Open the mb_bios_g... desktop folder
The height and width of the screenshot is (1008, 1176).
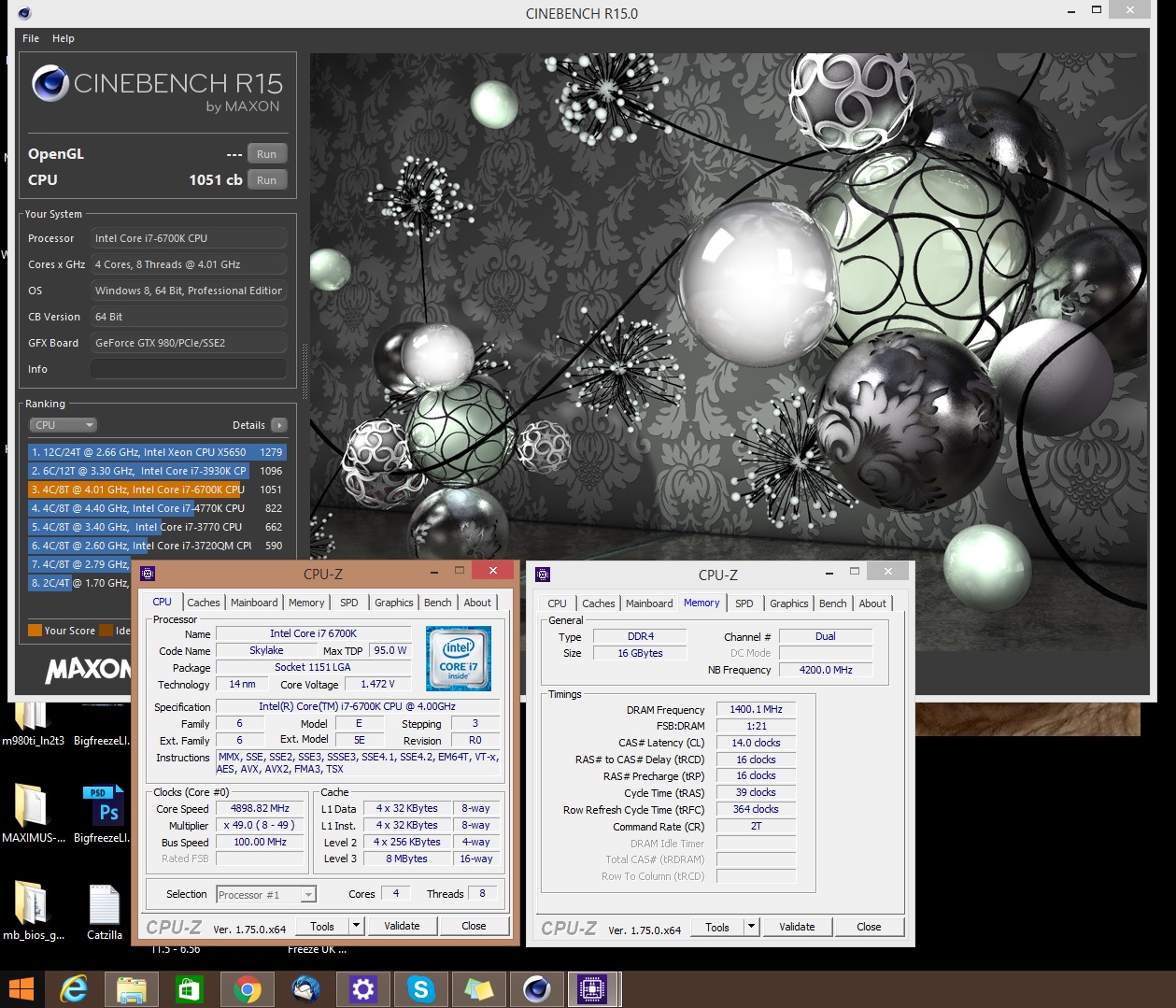pos(33,912)
